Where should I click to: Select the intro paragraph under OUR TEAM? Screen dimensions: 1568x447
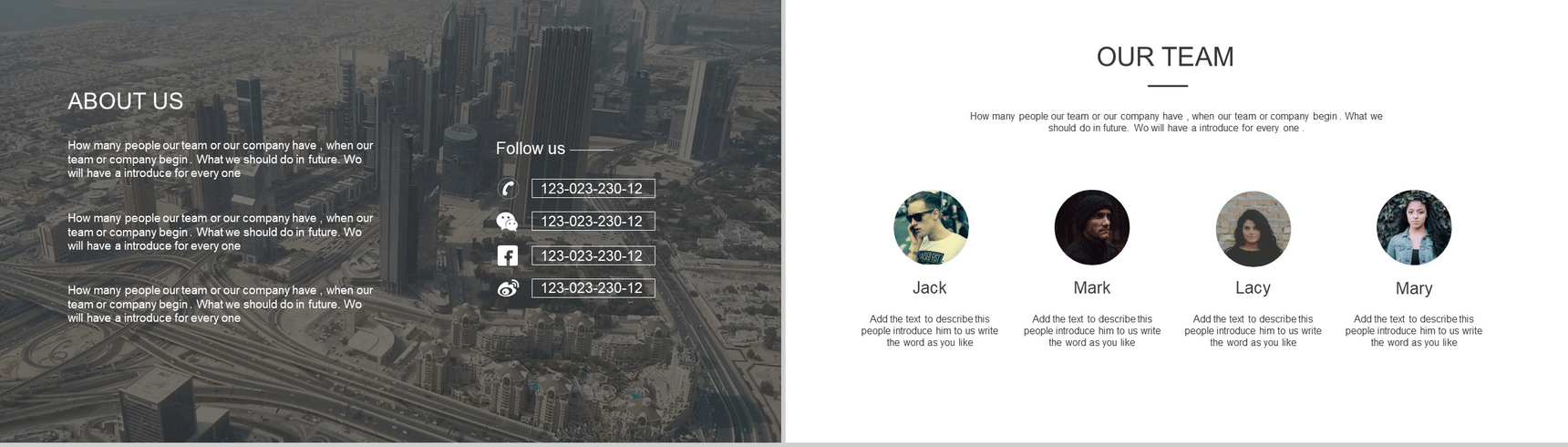[x=1176, y=122]
